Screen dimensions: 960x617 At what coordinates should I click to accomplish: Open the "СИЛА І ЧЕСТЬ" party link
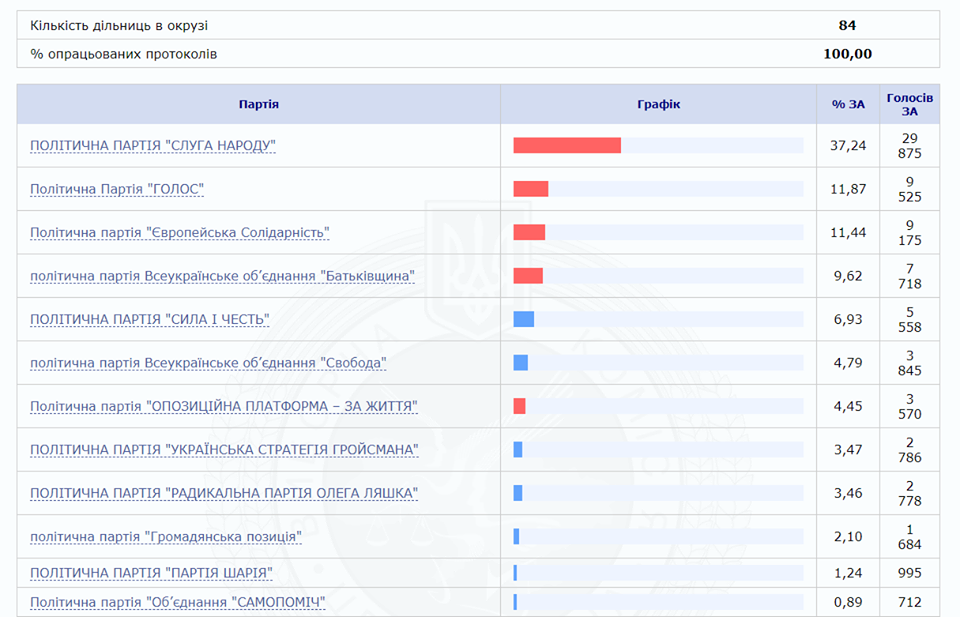click(149, 319)
